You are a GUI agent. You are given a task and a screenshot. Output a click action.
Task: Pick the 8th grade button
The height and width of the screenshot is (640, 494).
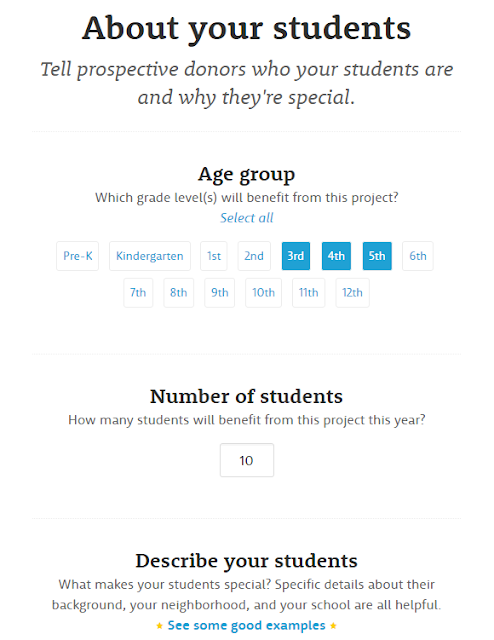tap(178, 293)
